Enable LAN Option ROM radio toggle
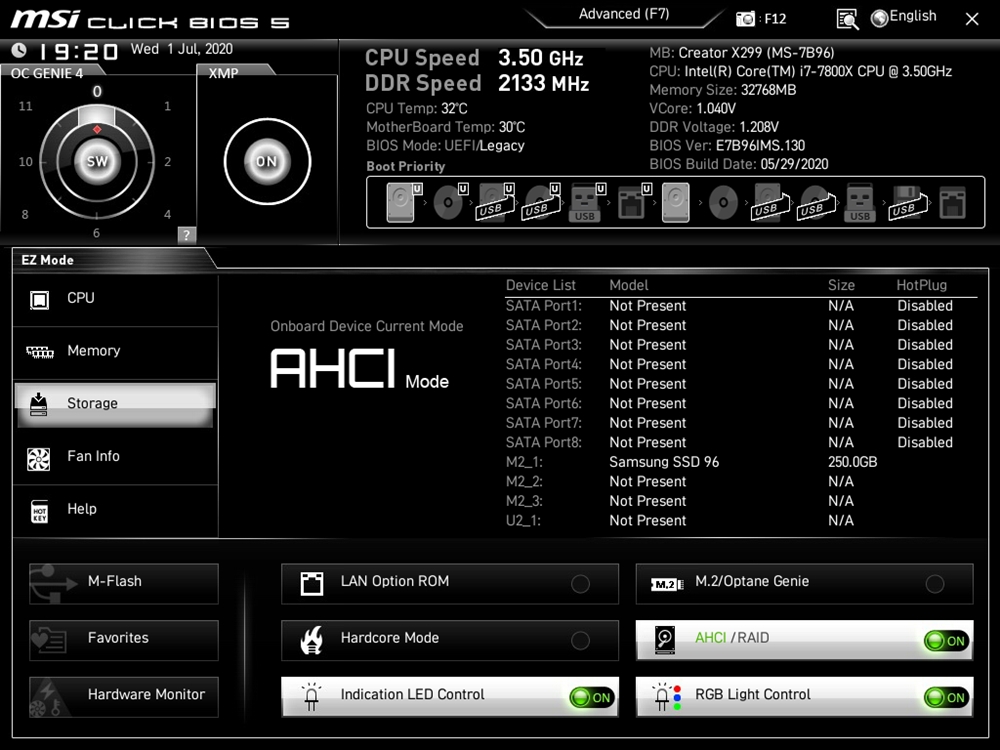 [x=580, y=584]
